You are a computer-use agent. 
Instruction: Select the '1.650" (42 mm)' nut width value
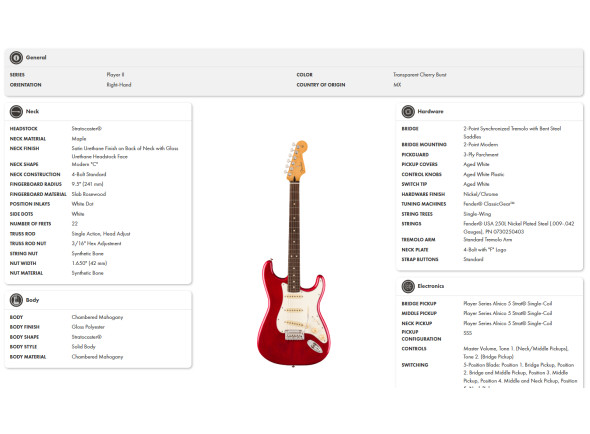90,263
